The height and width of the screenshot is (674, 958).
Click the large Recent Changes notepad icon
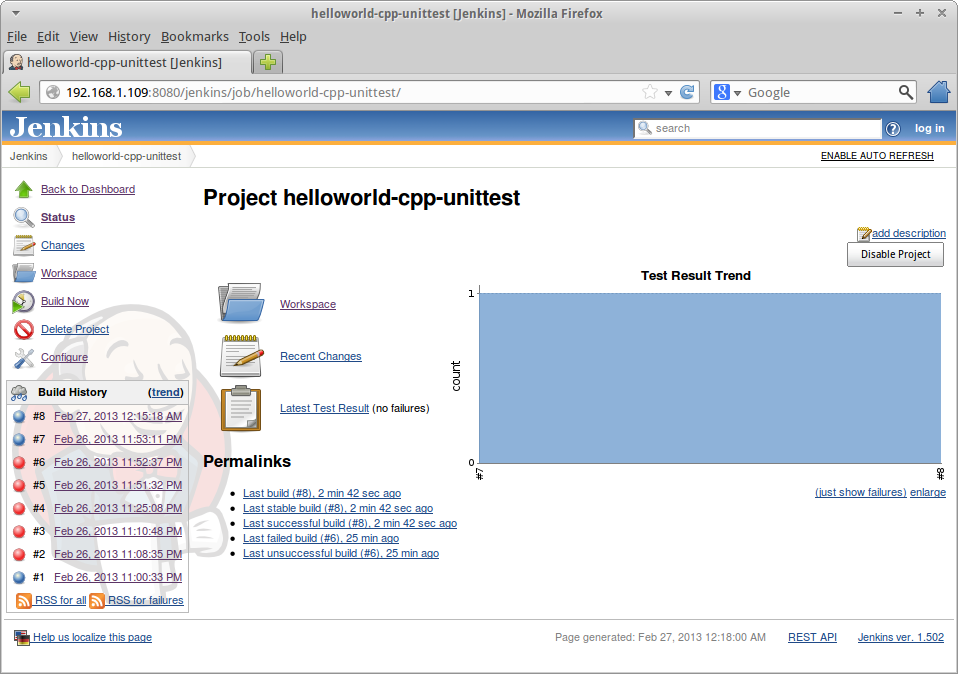(x=241, y=356)
